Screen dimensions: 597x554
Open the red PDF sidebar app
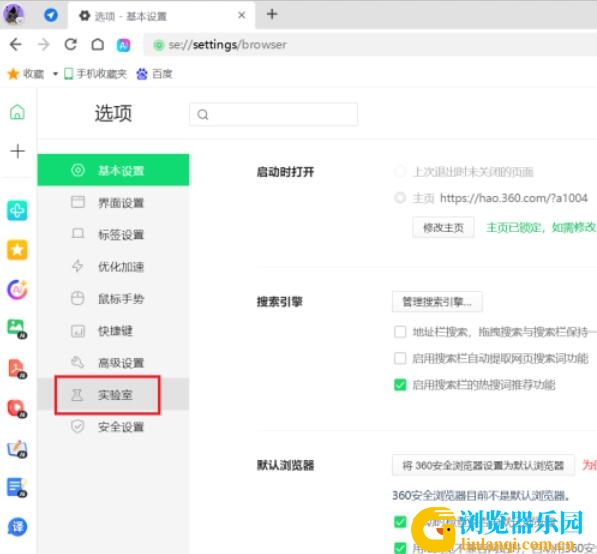coord(17,369)
